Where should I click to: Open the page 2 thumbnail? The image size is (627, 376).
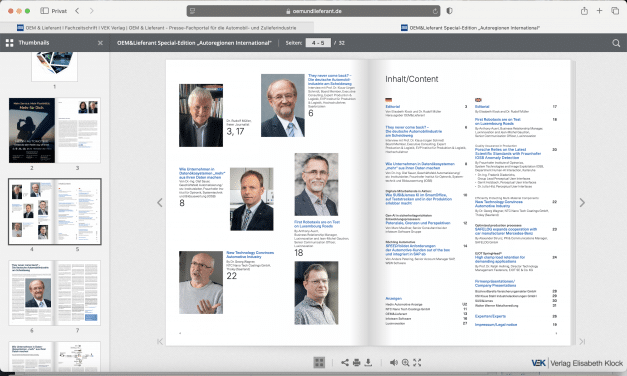(x=32, y=130)
